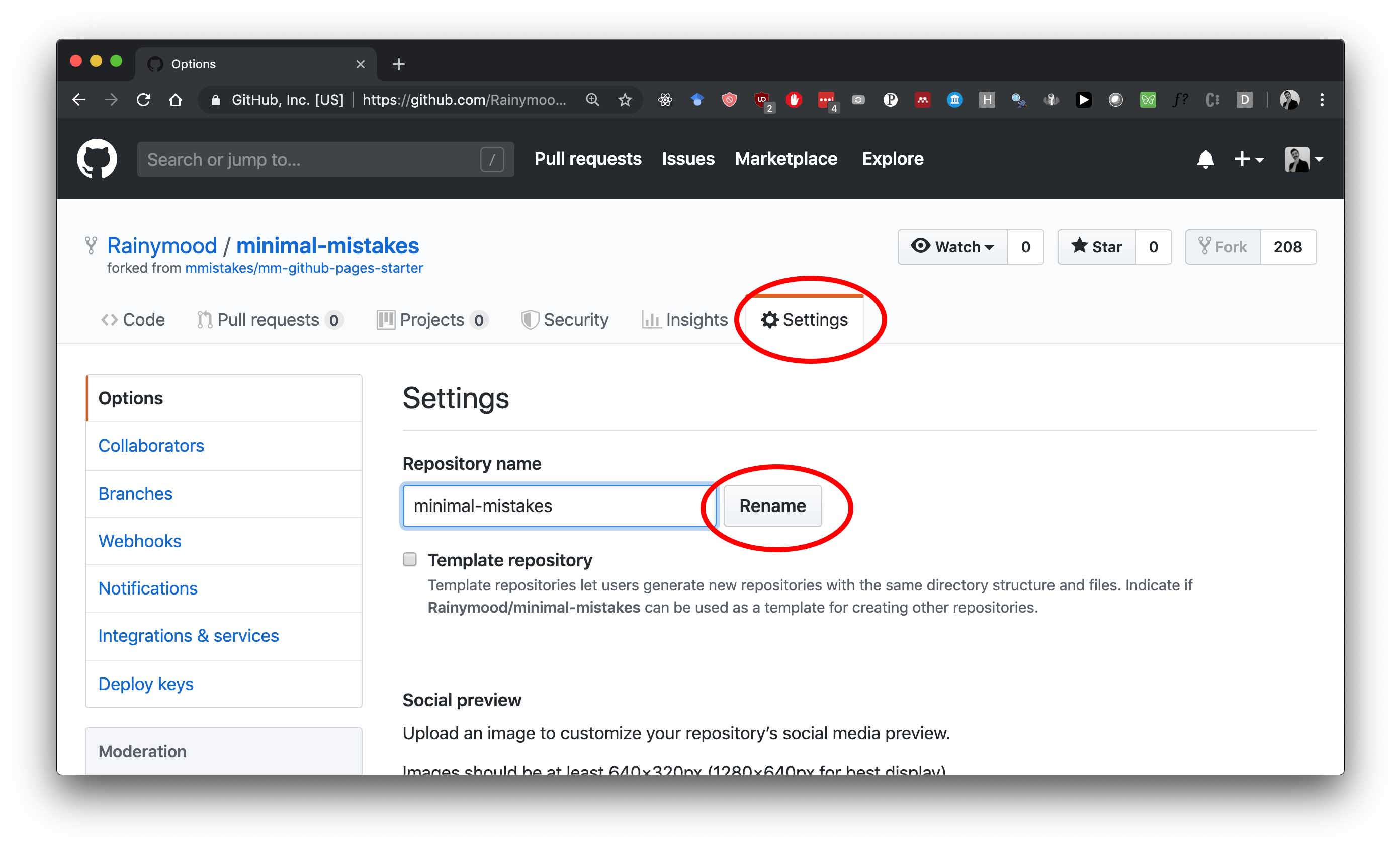Select the Settings tab

pyautogui.click(x=804, y=320)
